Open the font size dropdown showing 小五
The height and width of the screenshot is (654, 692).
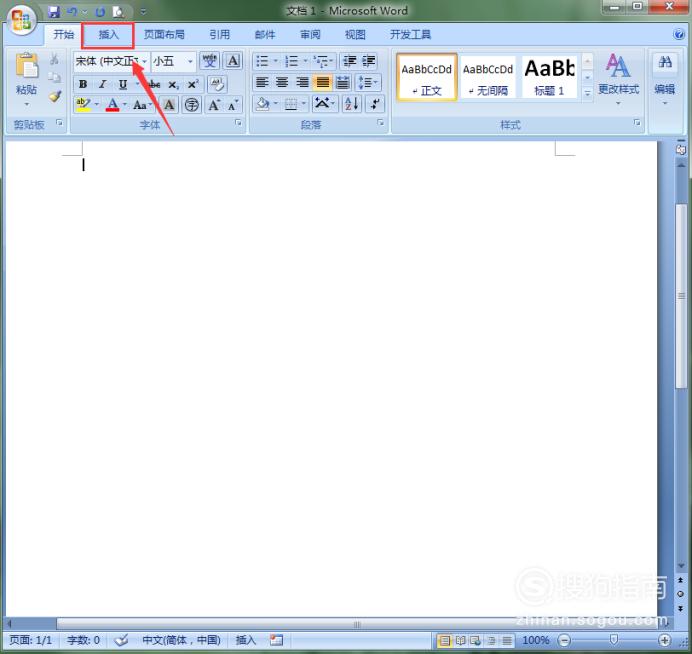pos(190,61)
